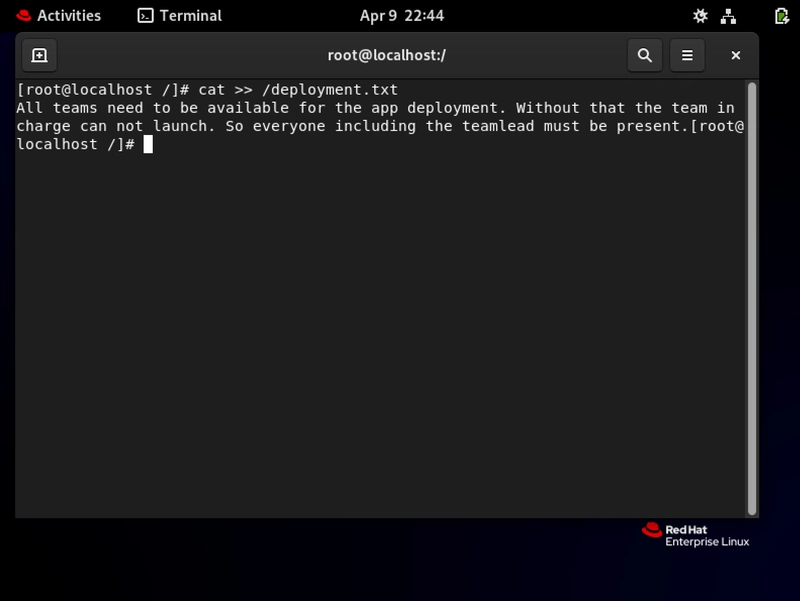Click the blinking cursor block at the prompt

pos(148,144)
